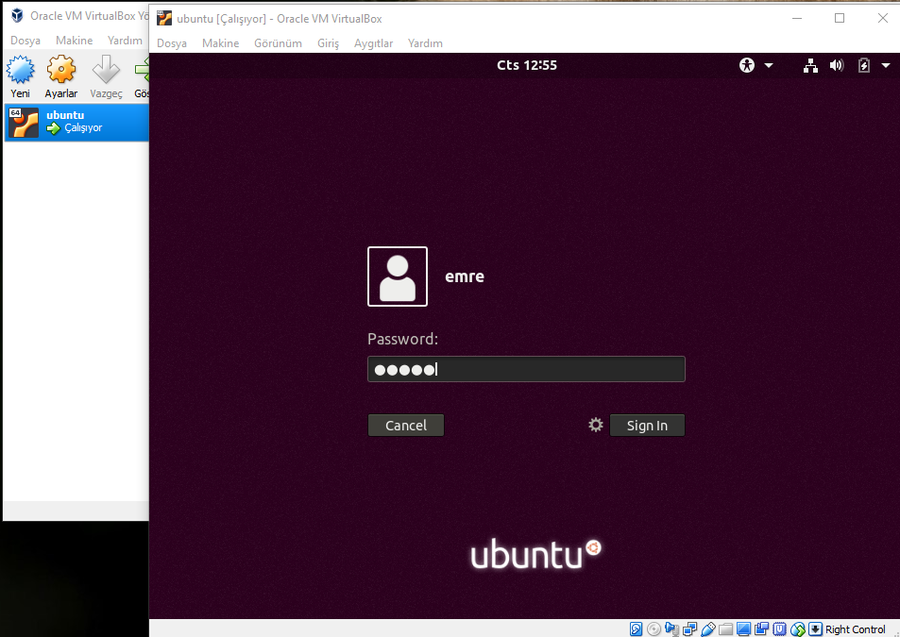
Task: Click the network adapters status icon
Action: (x=690, y=629)
